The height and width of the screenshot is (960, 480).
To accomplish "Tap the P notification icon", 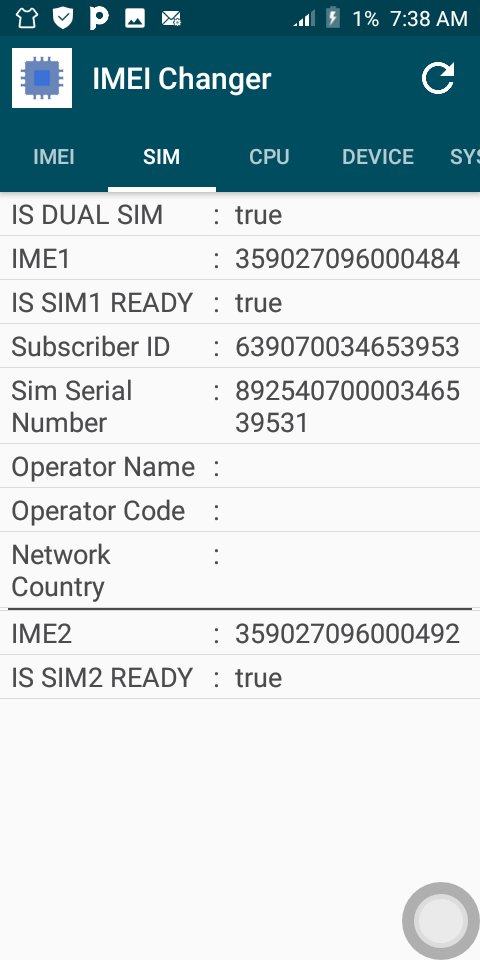I will [x=99, y=18].
